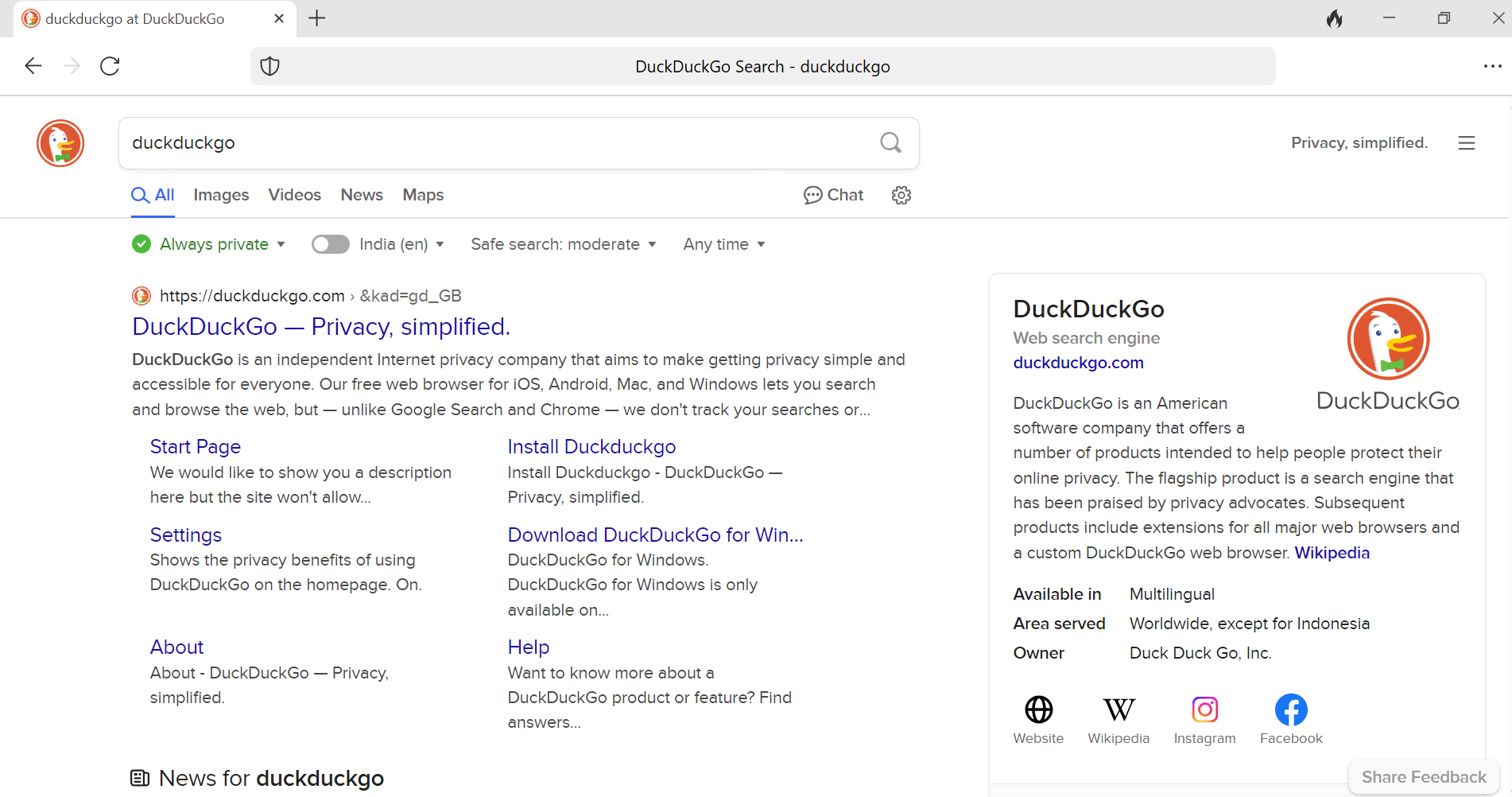Viewport: 1512px width, 797px height.
Task: Open the Any time filter dropdown
Action: pos(724,244)
